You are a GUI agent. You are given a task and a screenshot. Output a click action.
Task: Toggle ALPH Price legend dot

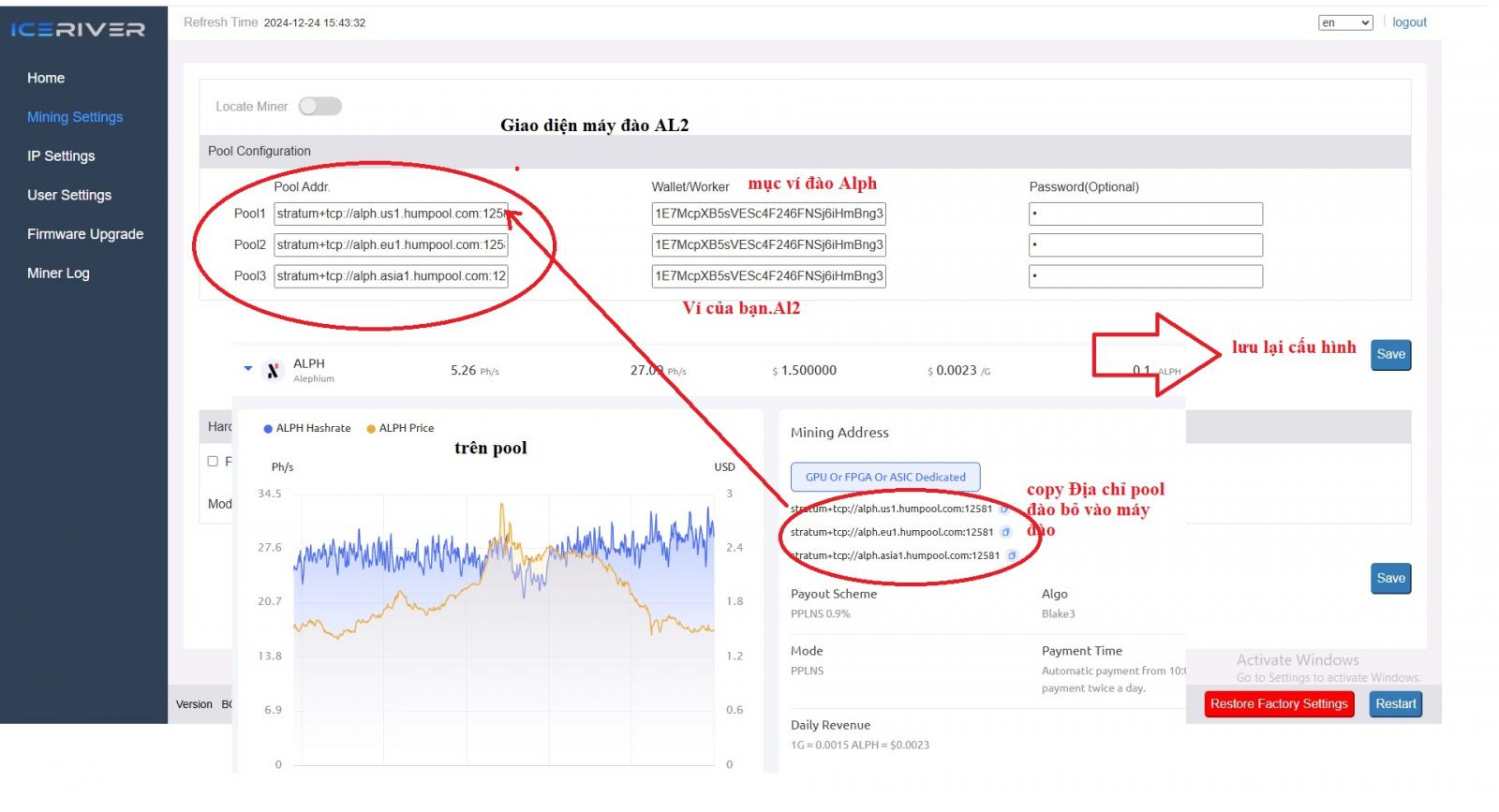coord(371,429)
